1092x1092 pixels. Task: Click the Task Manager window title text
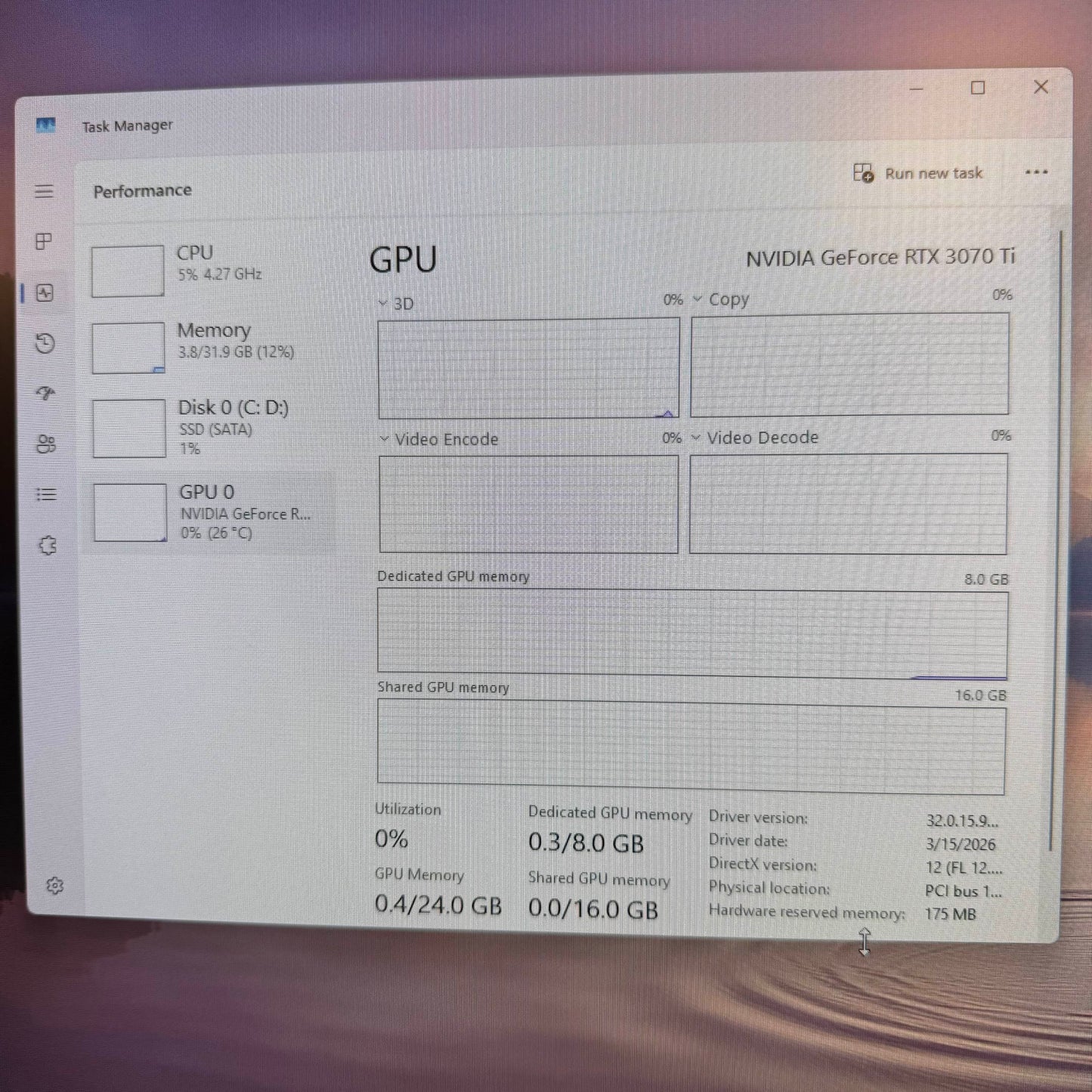127,125
